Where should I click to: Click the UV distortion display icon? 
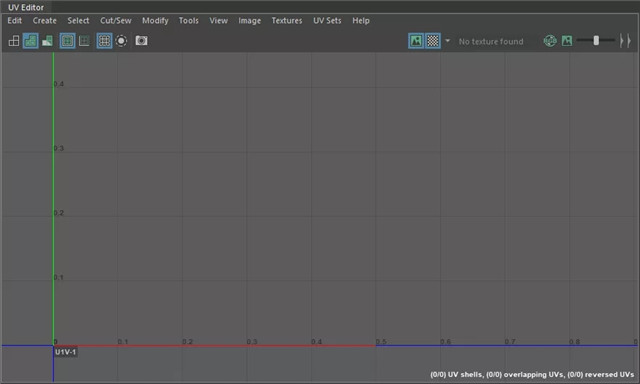point(47,41)
